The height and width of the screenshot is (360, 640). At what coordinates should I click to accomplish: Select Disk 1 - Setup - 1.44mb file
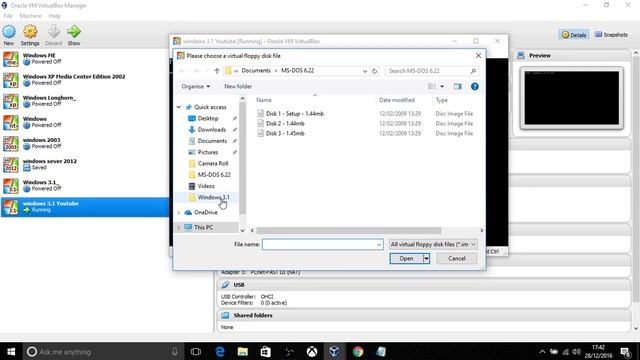[295, 114]
